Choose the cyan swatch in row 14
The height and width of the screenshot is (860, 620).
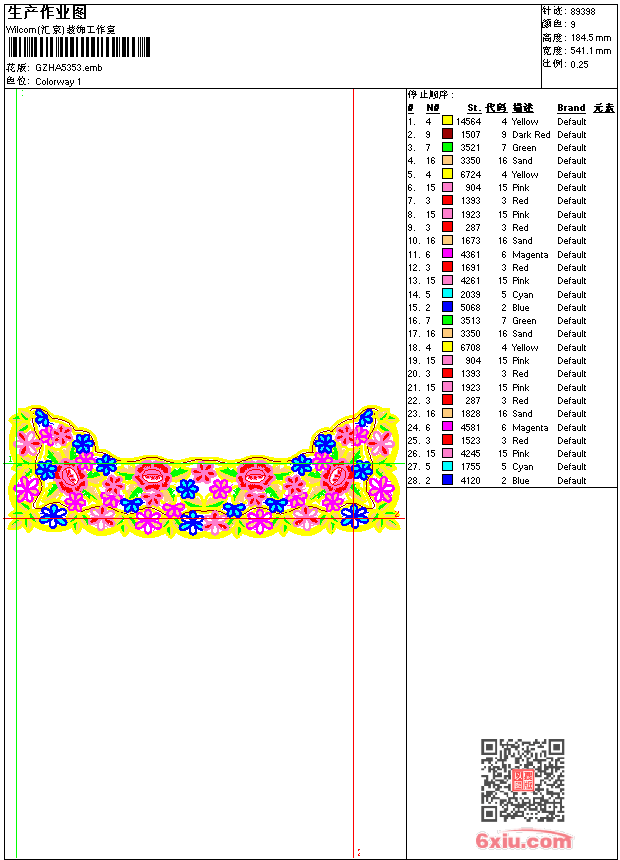[447, 295]
